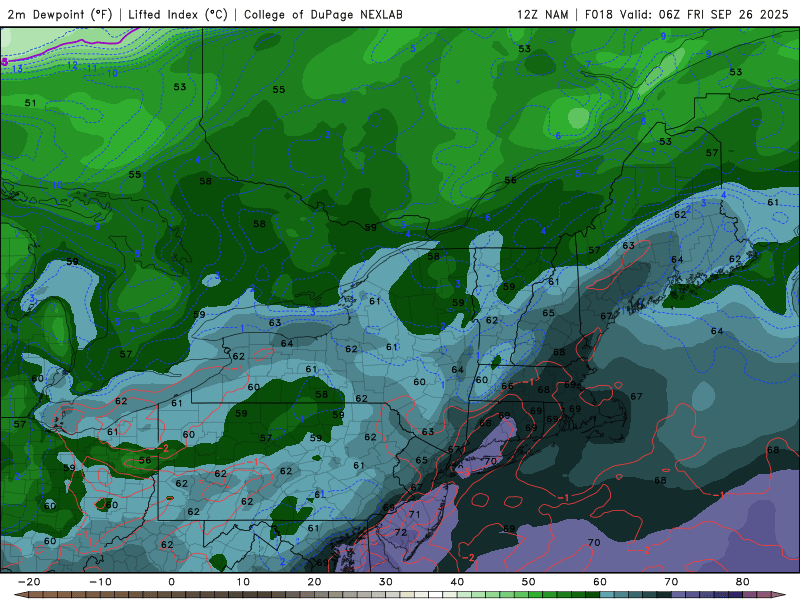Click the "F018" forecast hour label
The width and height of the screenshot is (800, 600).
(598, 14)
